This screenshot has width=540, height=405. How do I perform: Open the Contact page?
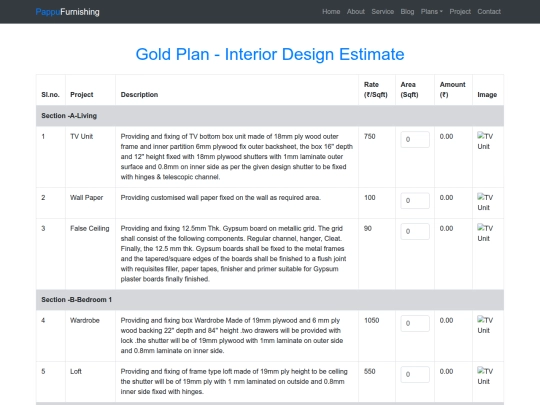[x=489, y=12]
